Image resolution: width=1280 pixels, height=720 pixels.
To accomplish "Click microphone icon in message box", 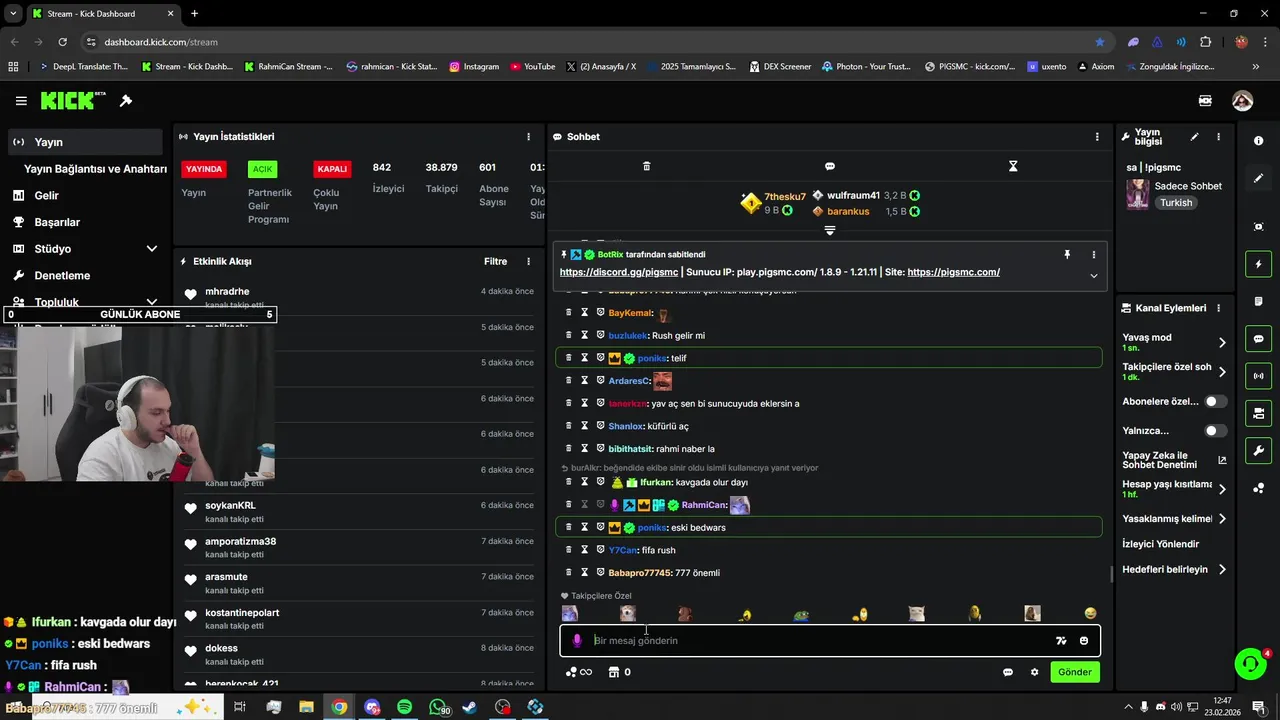I will click(x=577, y=641).
